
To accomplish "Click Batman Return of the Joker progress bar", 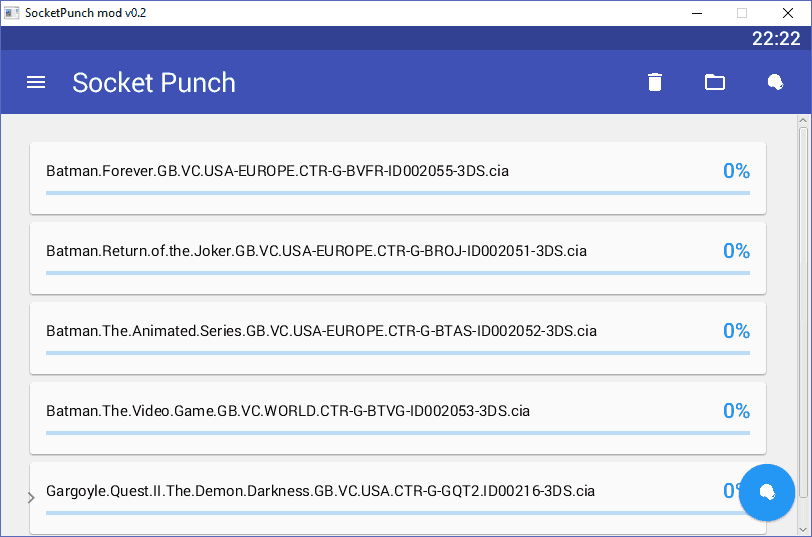I will pos(398,273).
